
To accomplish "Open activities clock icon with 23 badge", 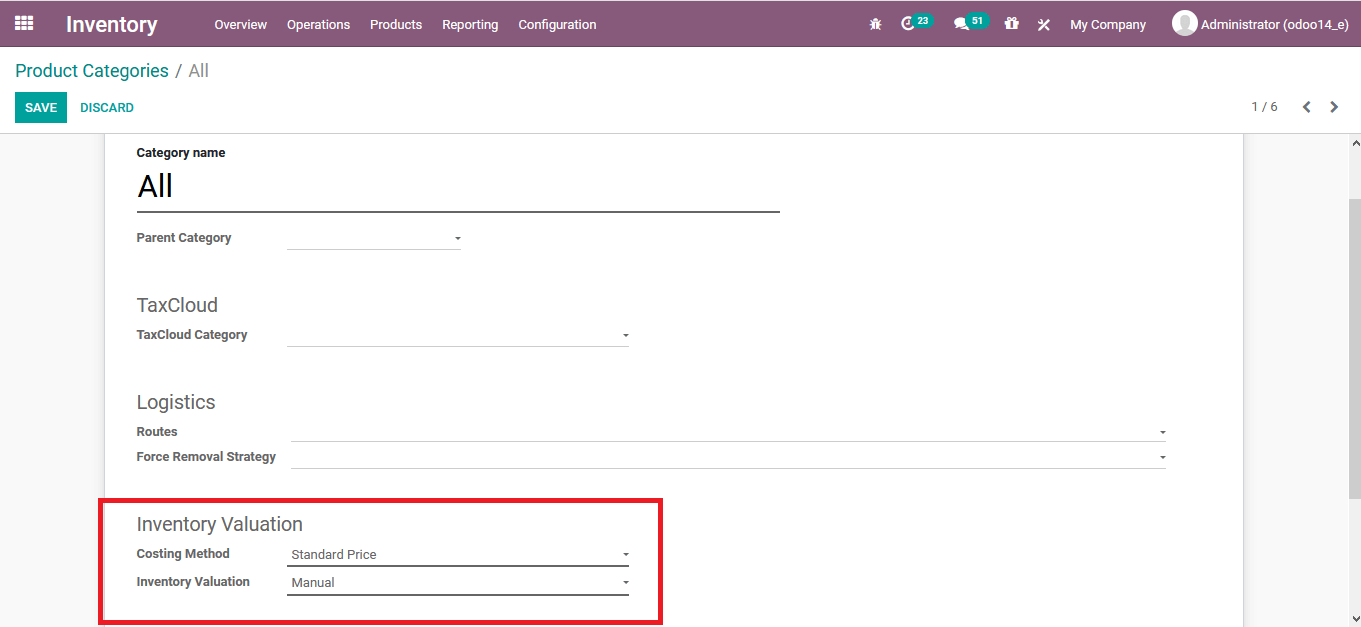I will tap(915, 22).
